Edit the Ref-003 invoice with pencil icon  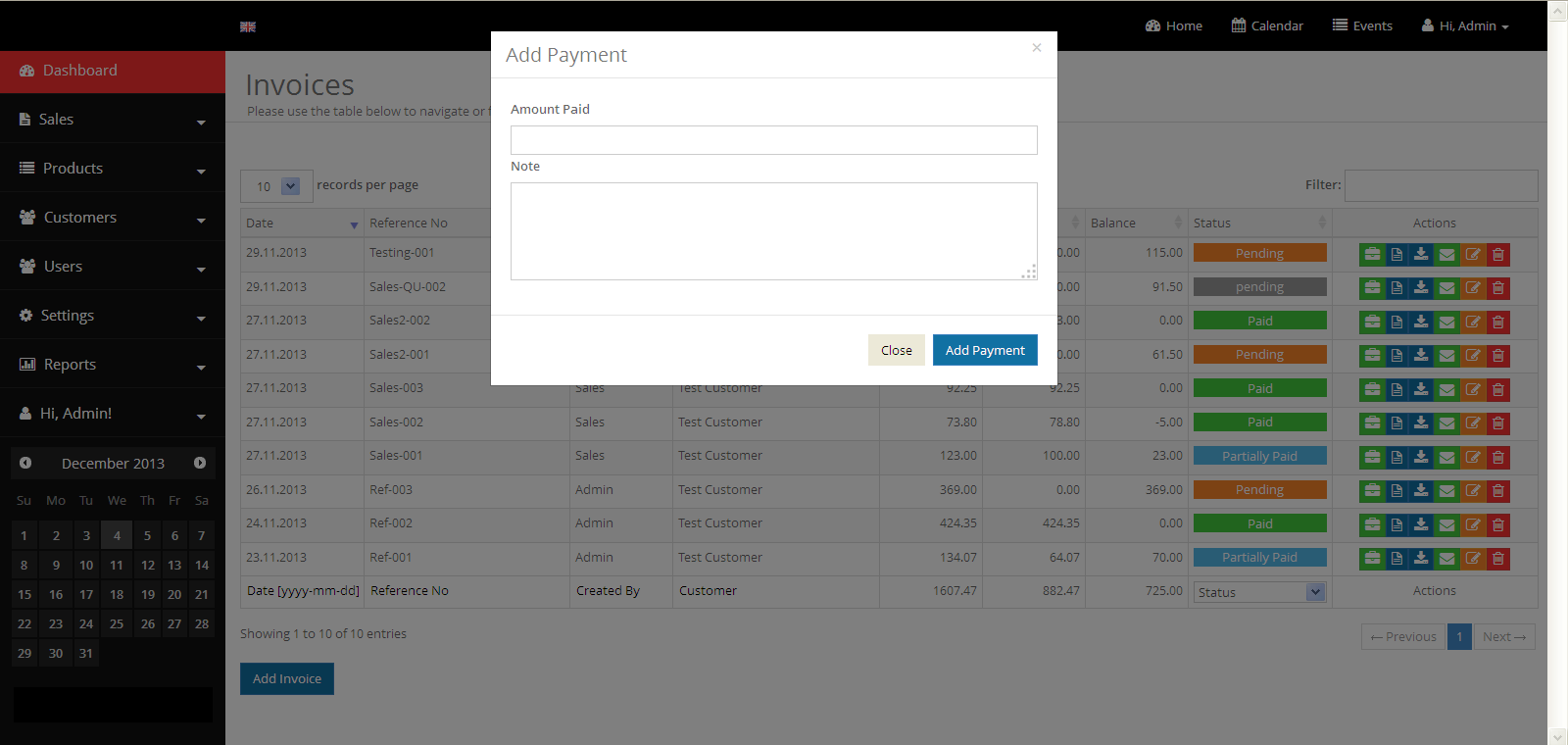1473,491
